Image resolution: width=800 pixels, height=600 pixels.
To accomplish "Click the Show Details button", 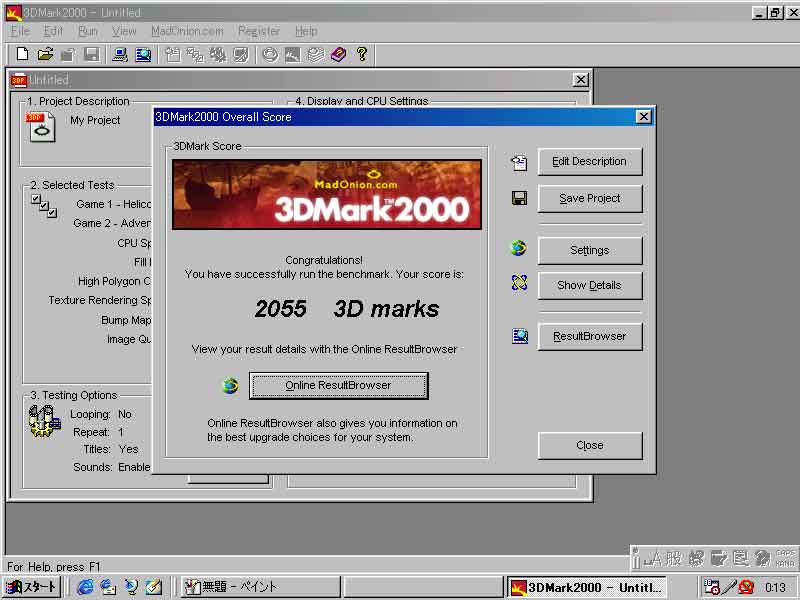I will click(590, 285).
